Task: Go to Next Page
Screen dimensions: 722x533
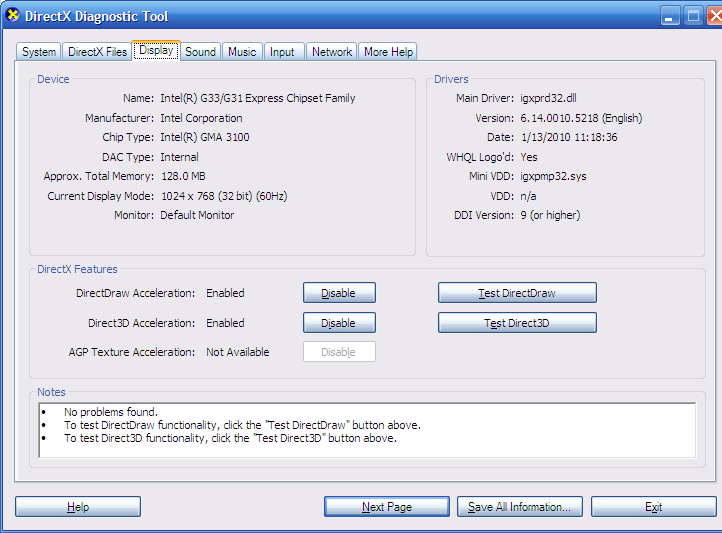Action: point(387,506)
